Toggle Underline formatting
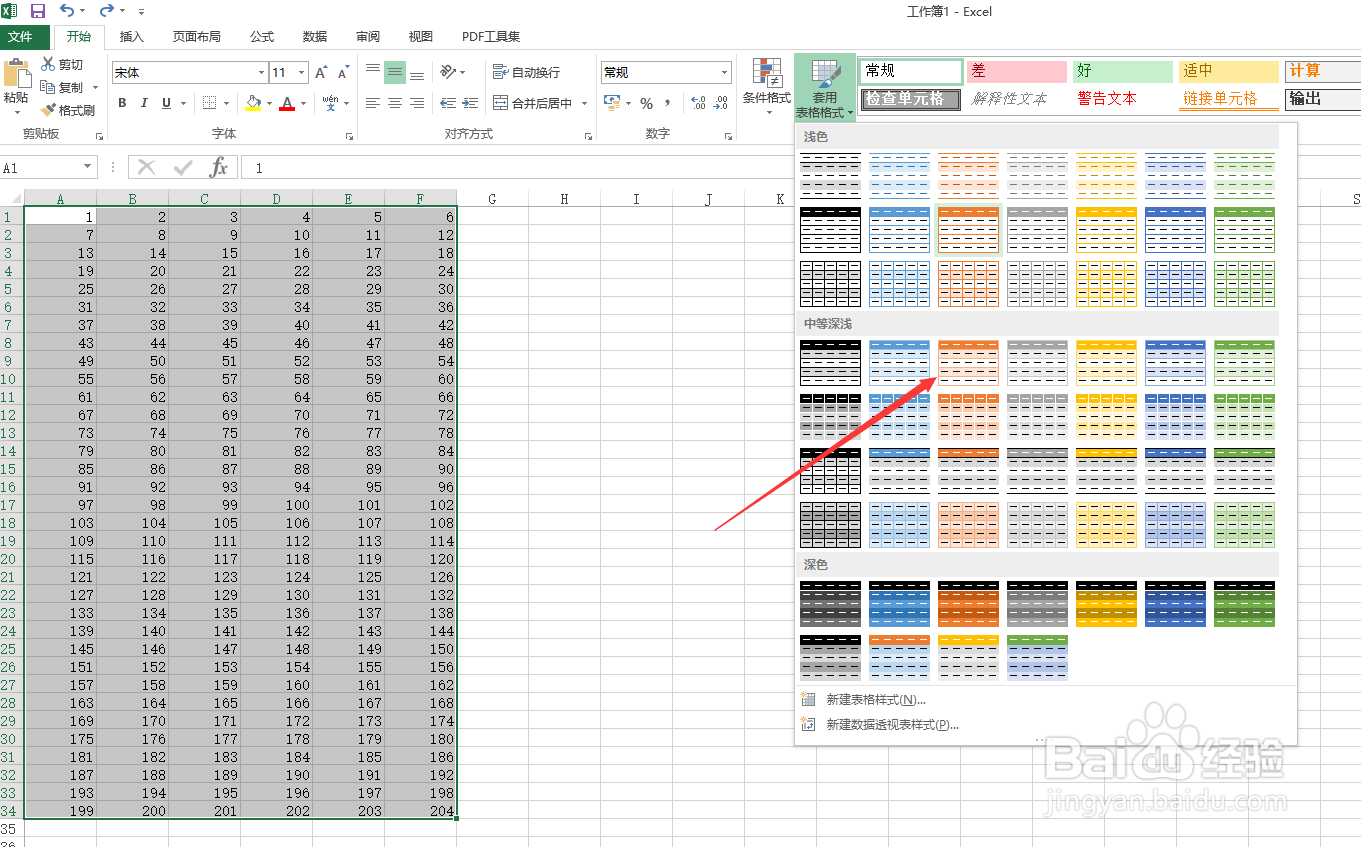1361x847 pixels. [166, 103]
